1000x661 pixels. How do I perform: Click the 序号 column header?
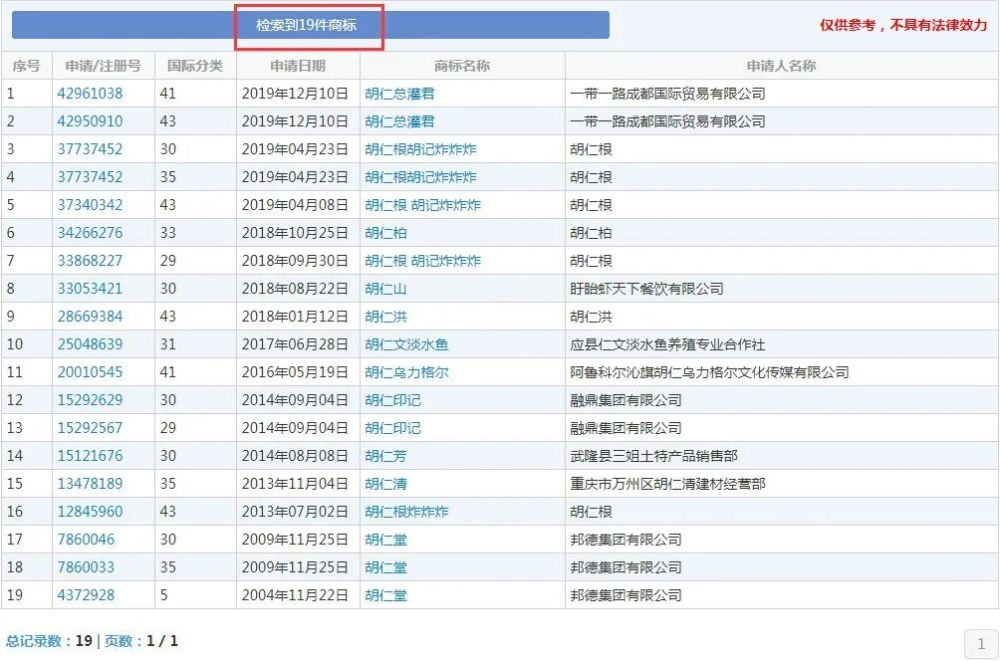(26, 66)
